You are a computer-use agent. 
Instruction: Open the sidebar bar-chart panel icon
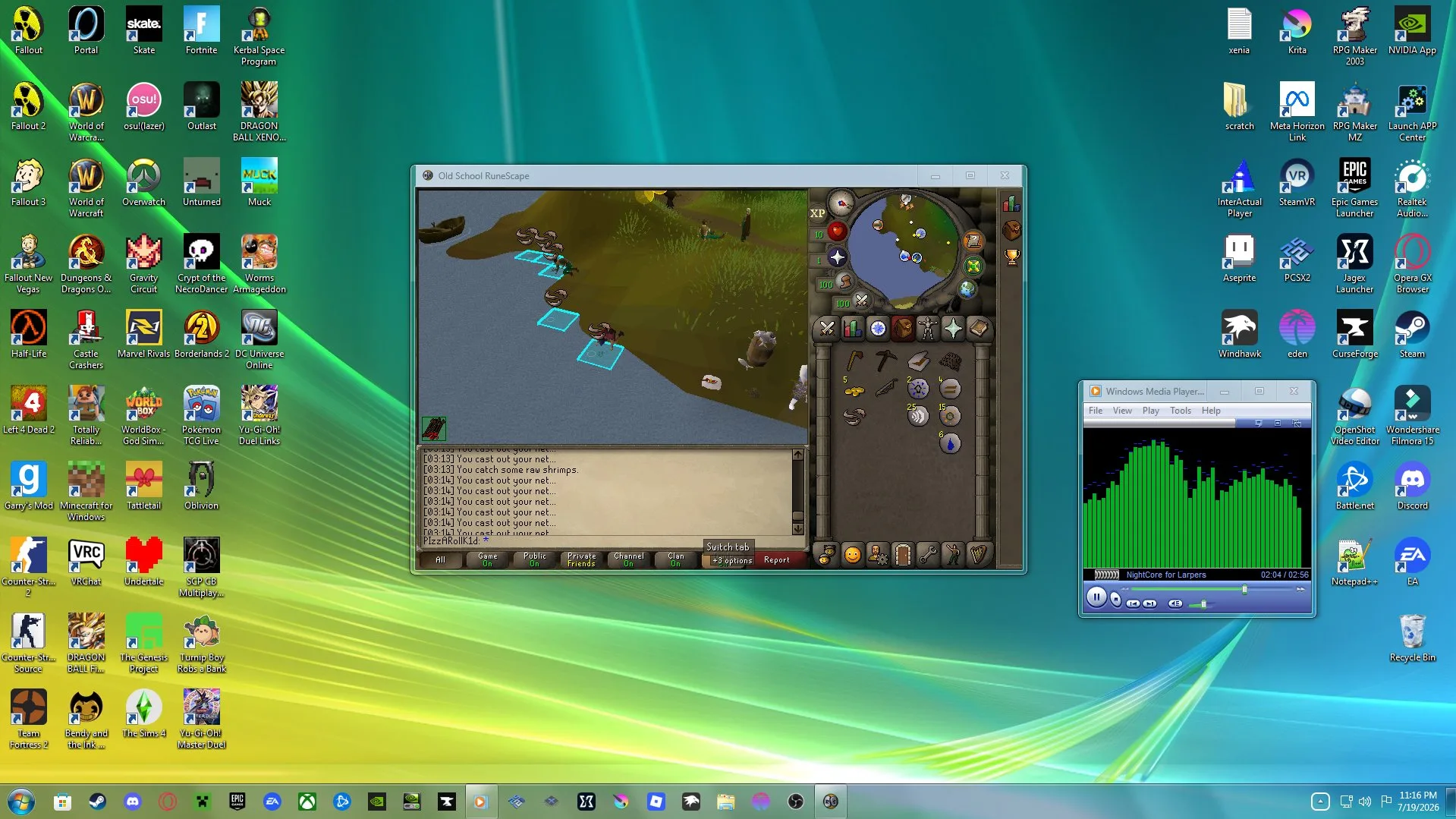point(1011,203)
